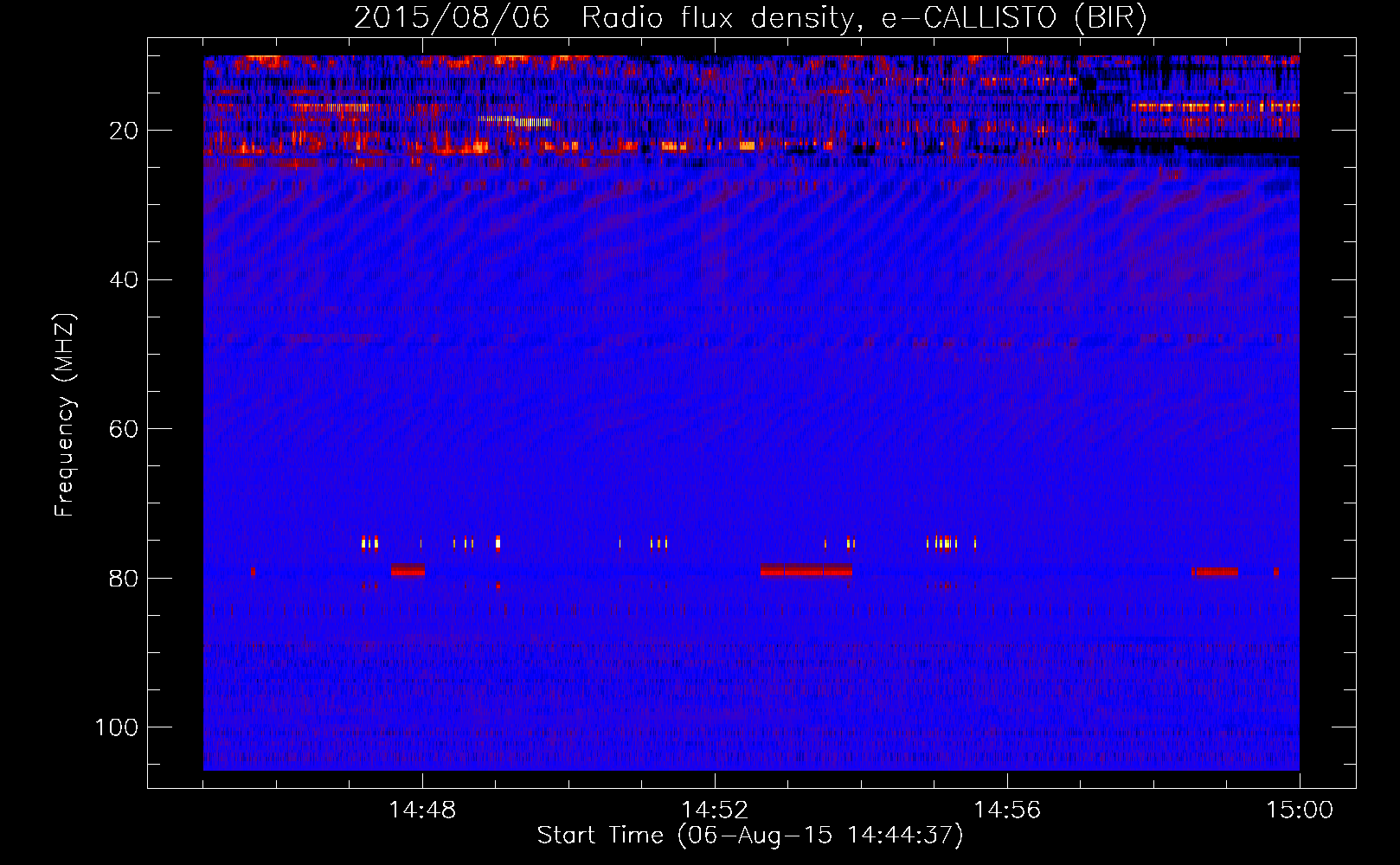This screenshot has width=1400, height=865.
Task: Click the red burst at 79 MHz just before 14:48
Action: click(408, 571)
